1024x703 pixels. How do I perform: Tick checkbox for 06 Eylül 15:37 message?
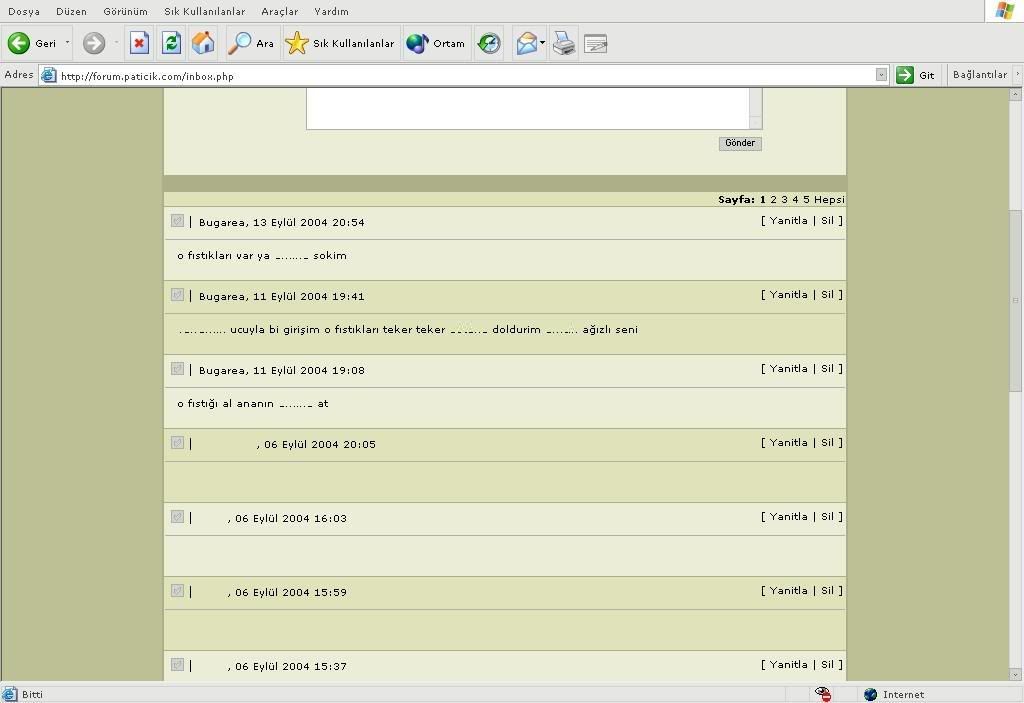click(x=178, y=664)
